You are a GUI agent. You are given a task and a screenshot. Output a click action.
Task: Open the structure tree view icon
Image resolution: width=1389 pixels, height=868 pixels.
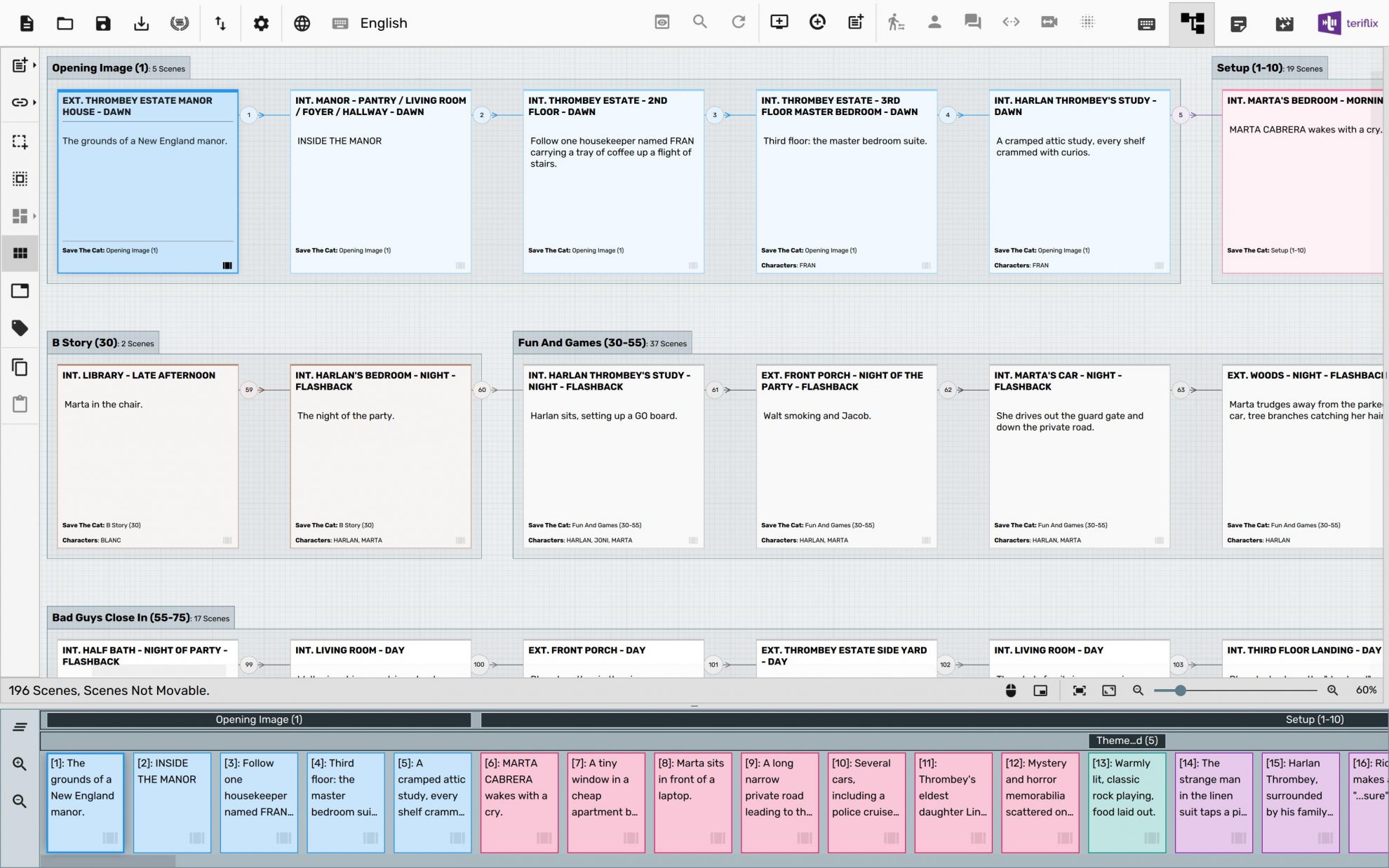[x=1192, y=23]
